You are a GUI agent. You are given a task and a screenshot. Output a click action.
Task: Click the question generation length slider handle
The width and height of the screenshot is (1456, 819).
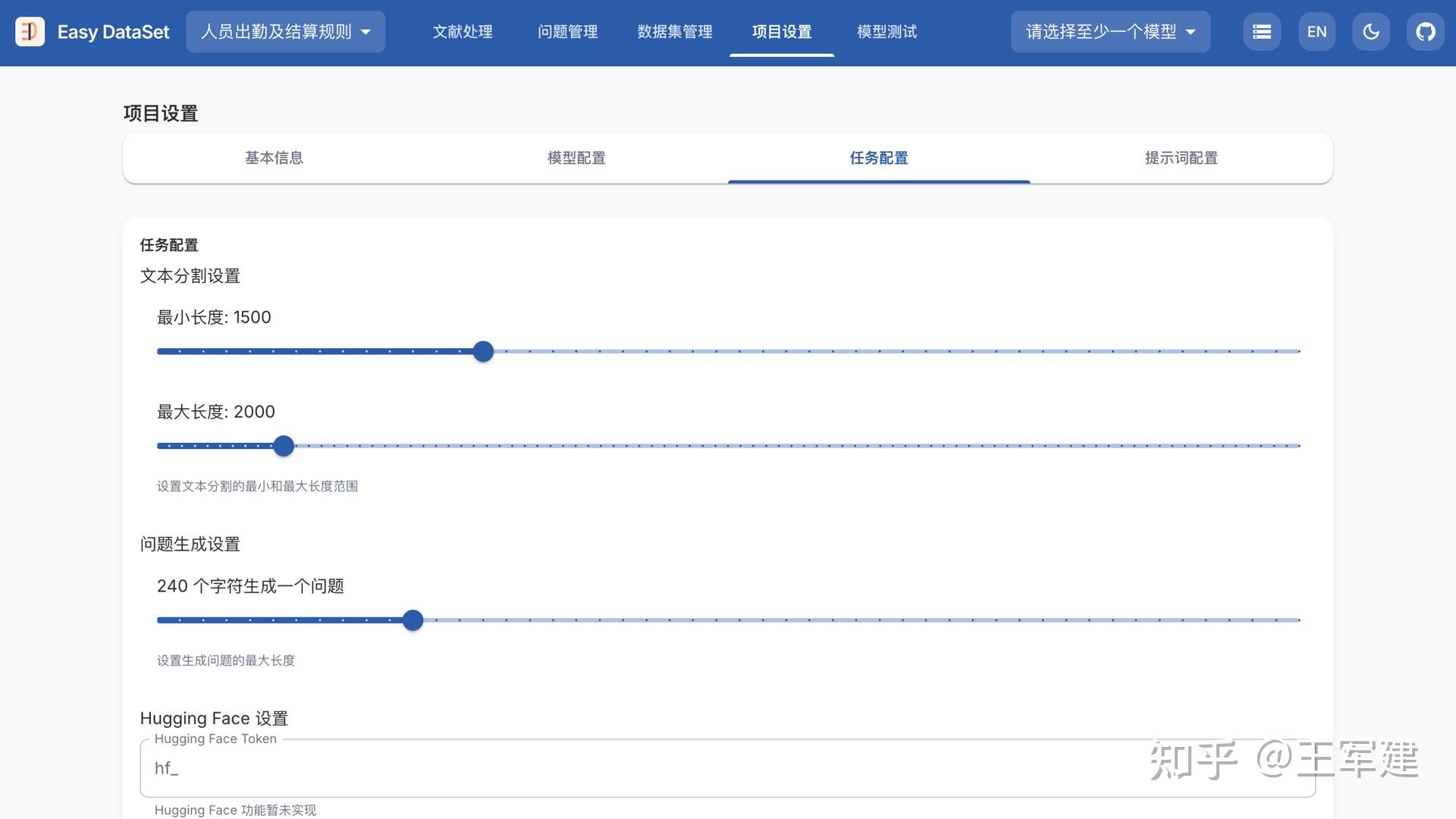[x=413, y=620]
